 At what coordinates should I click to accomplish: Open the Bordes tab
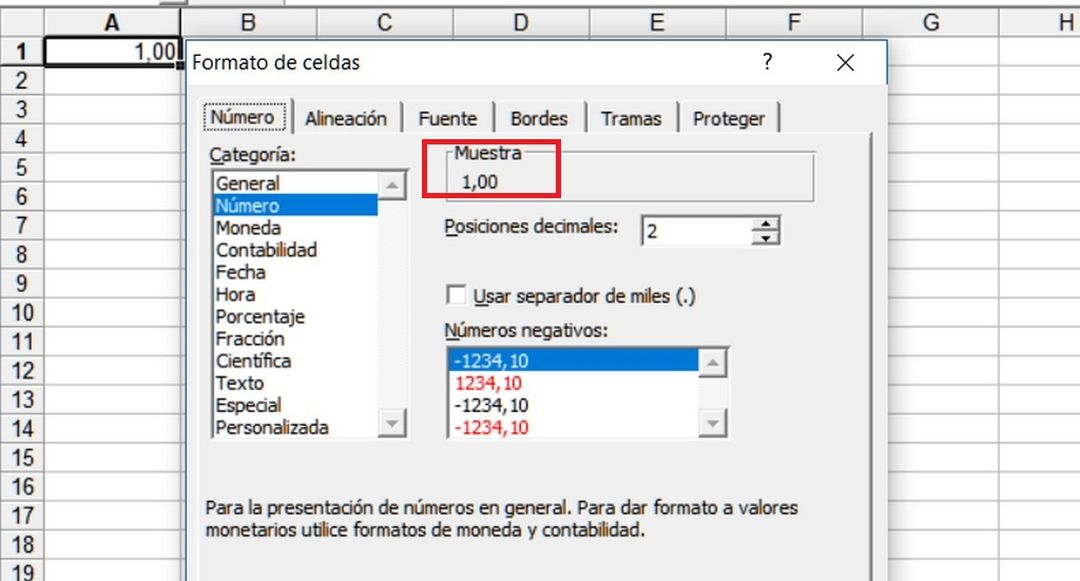(538, 117)
